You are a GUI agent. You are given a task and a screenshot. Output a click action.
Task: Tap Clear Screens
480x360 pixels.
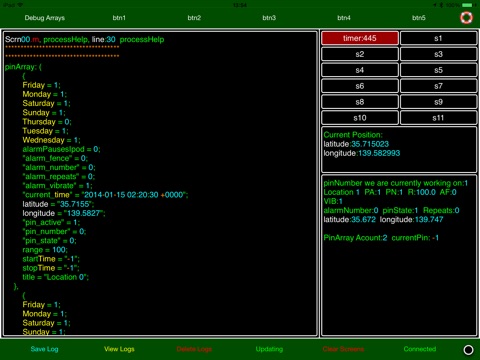[343, 349]
